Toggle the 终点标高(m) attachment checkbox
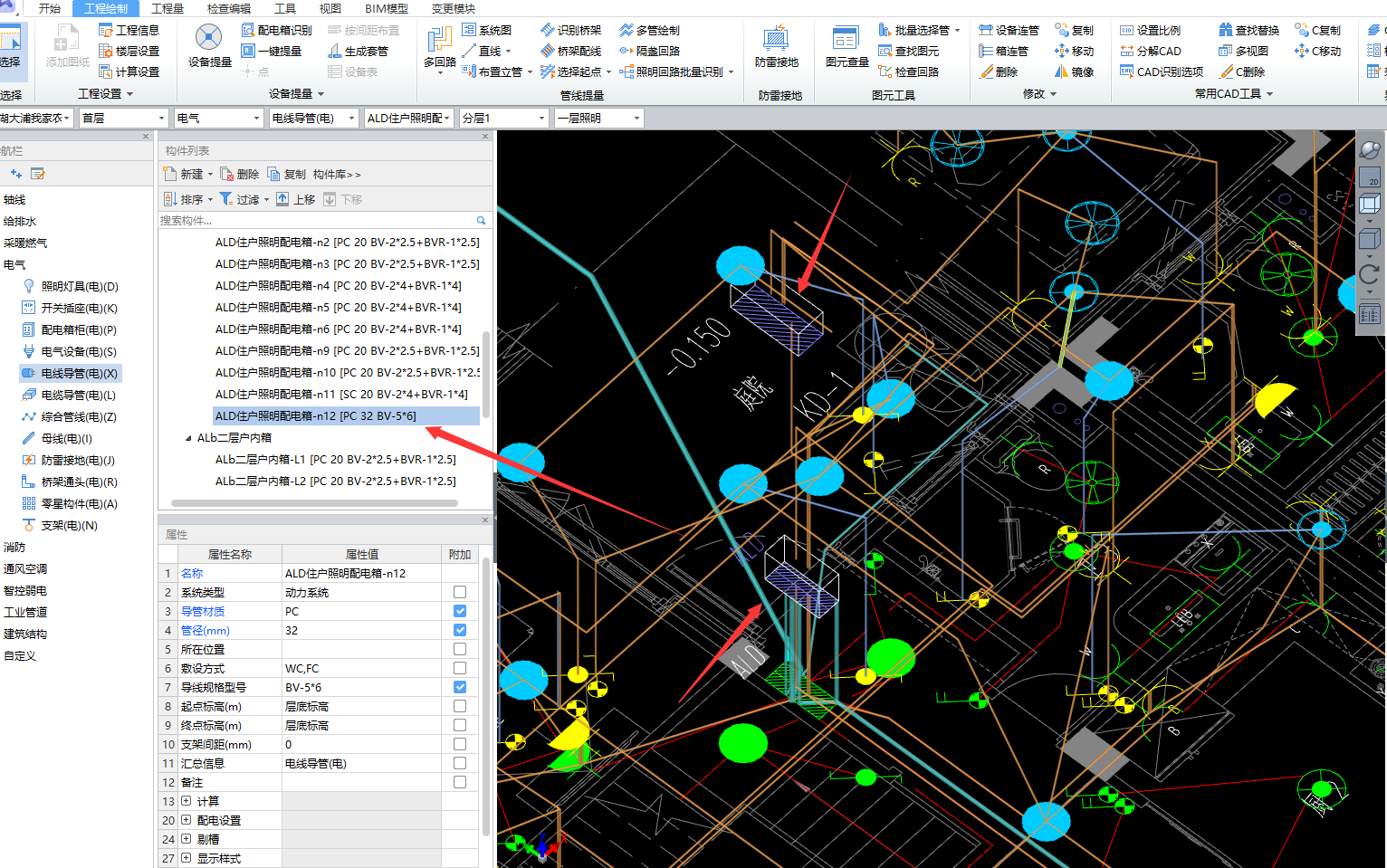Image resolution: width=1387 pixels, height=868 pixels. click(x=460, y=725)
